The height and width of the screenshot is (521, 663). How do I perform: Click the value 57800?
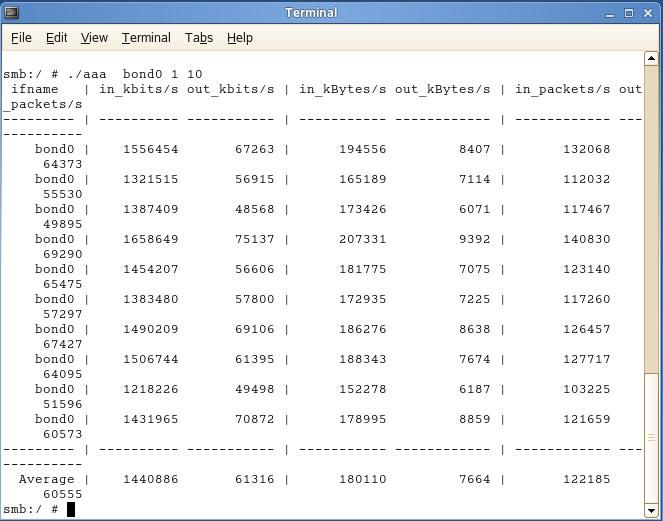(255, 299)
